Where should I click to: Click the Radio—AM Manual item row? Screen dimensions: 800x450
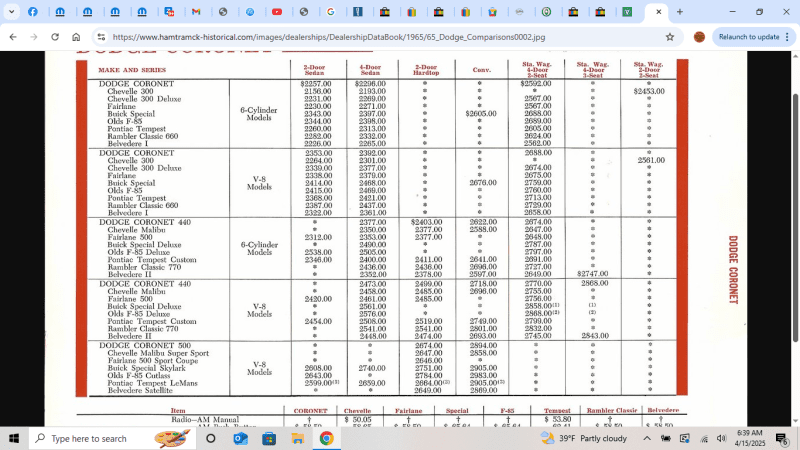pyautogui.click(x=205, y=419)
